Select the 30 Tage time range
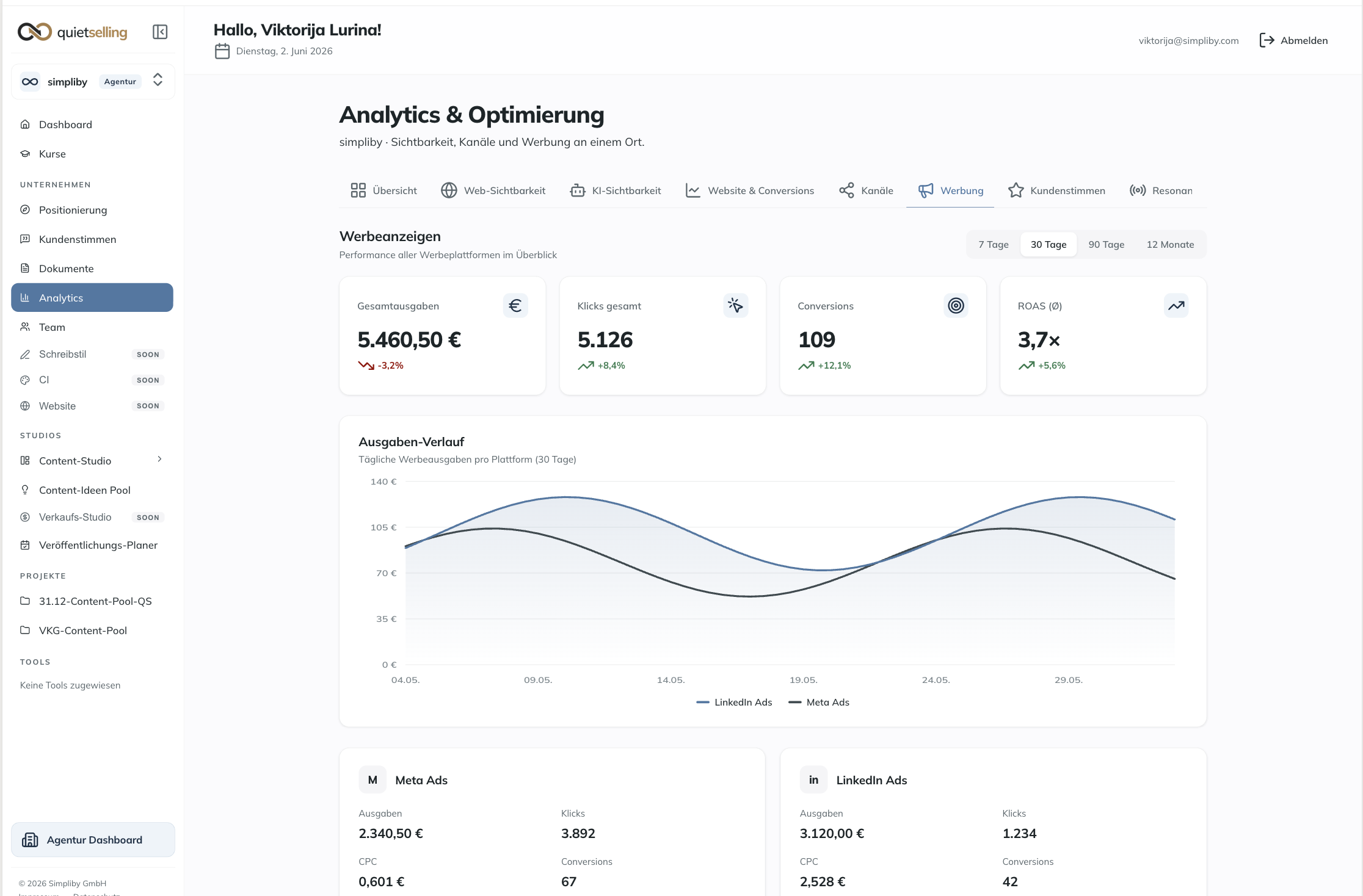The height and width of the screenshot is (896, 1363). pyautogui.click(x=1049, y=244)
